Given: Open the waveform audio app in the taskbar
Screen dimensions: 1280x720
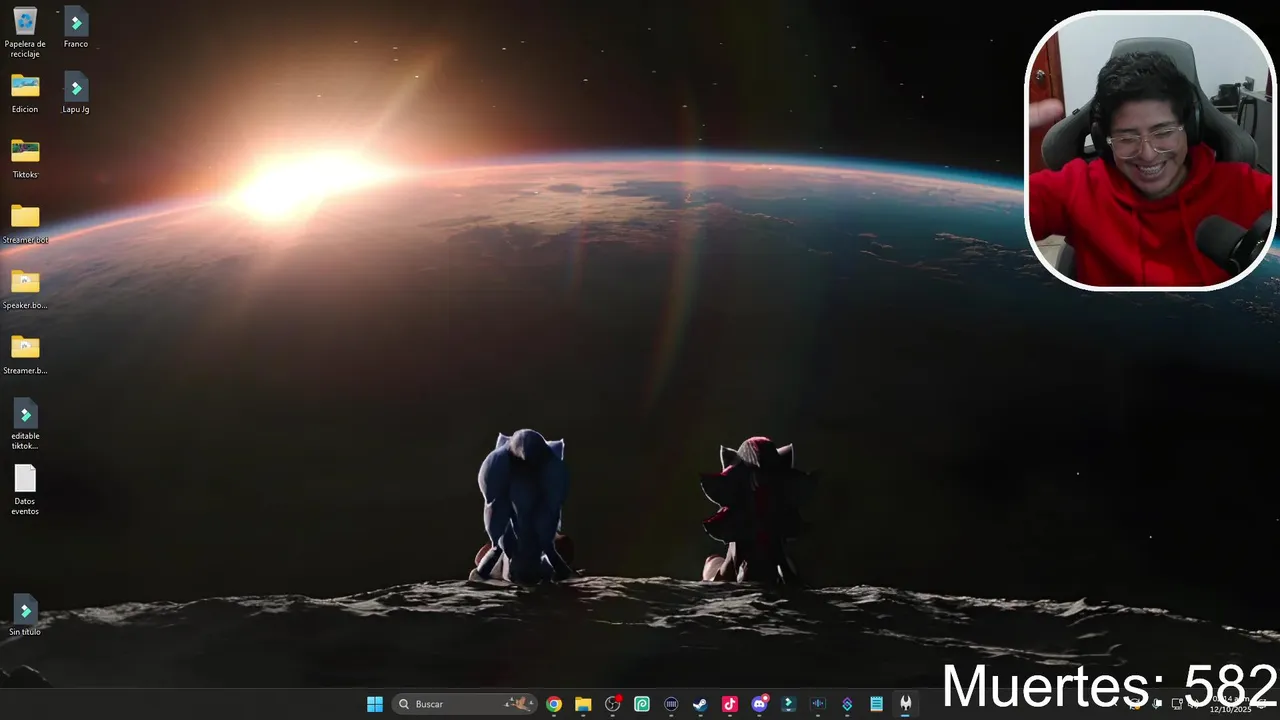Looking at the screenshot, I should click(x=817, y=704).
